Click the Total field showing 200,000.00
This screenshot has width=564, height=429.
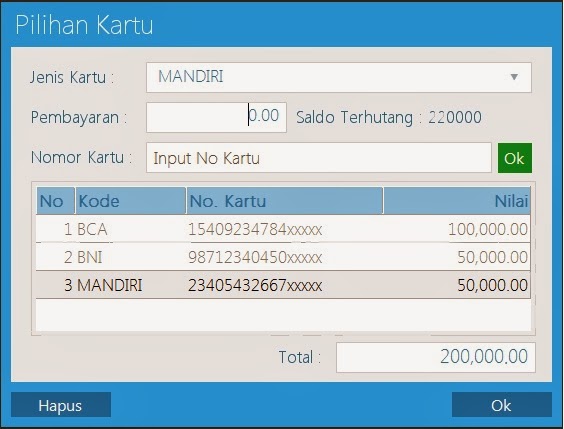(x=436, y=357)
